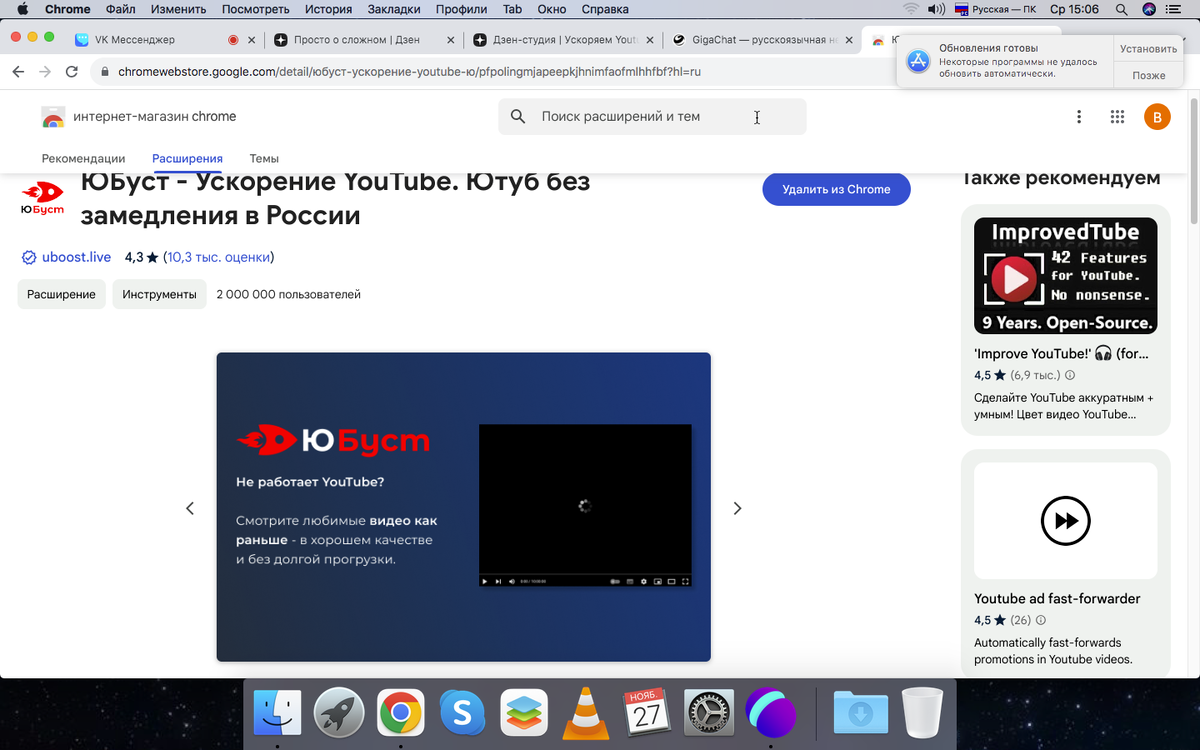Open the uboost.live link
Screen dimensions: 1200x750
click(x=76, y=257)
